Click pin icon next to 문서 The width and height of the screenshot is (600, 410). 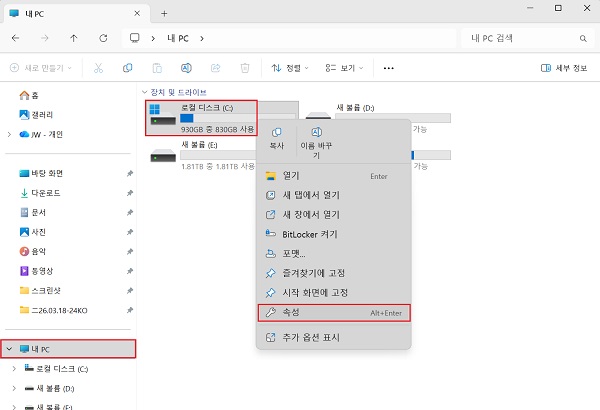coord(130,212)
